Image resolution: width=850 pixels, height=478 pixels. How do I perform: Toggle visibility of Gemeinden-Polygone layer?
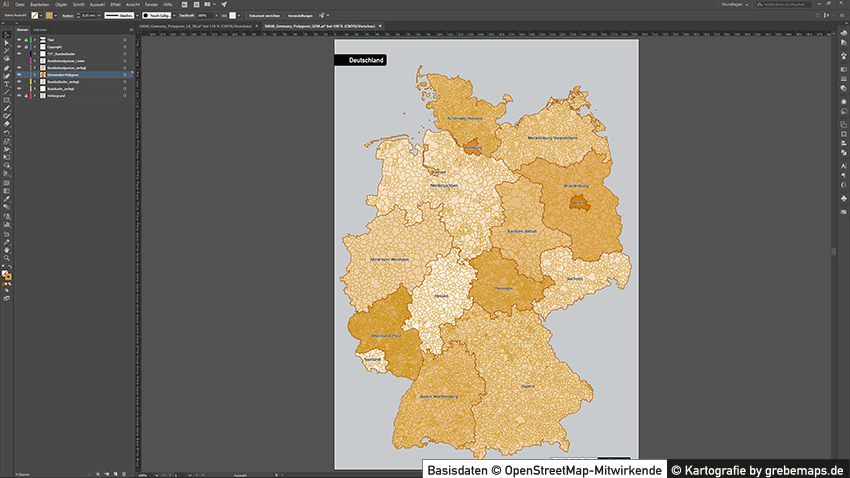pos(19,75)
